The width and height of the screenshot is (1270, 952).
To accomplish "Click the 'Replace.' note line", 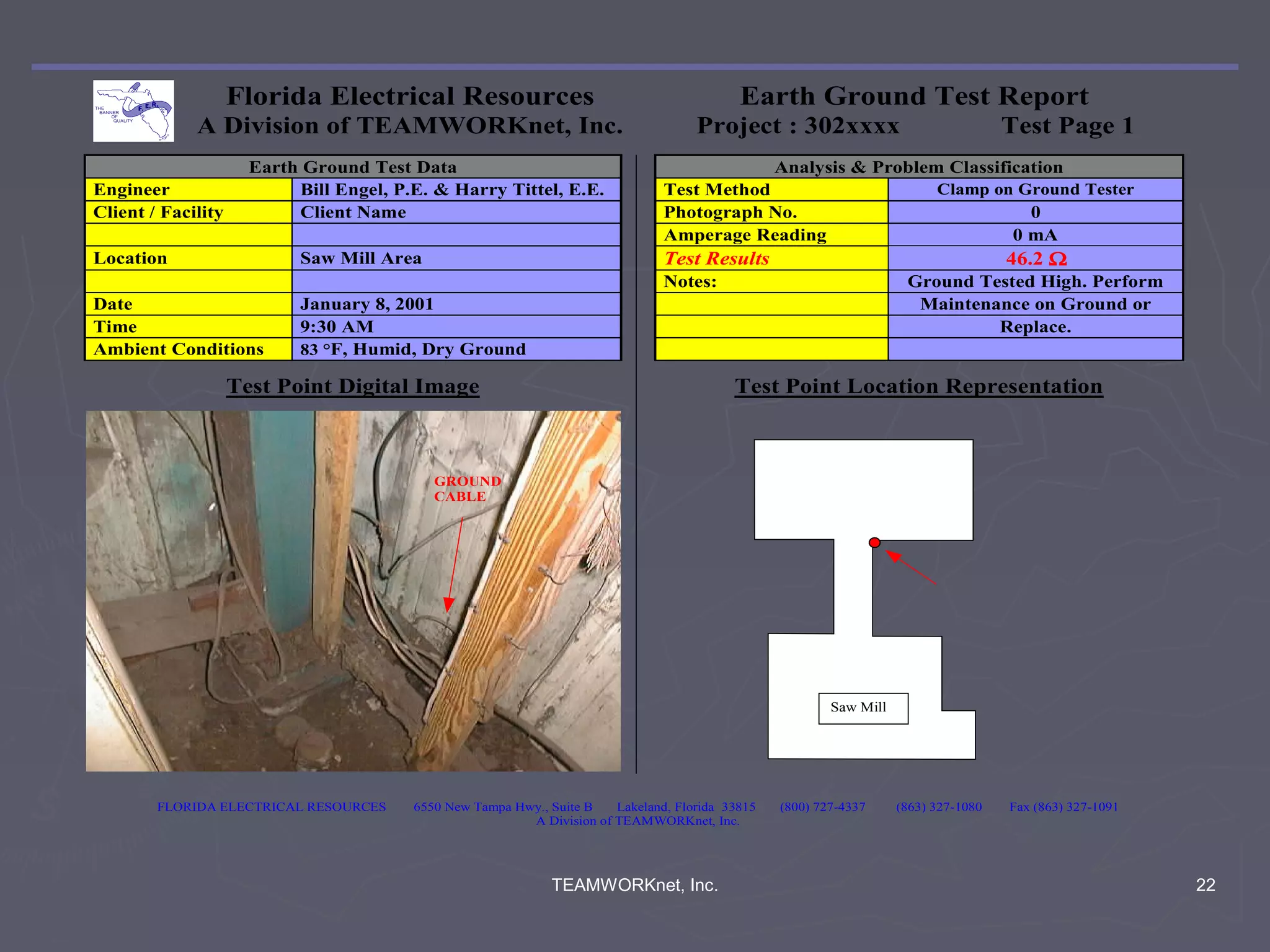I will (1035, 327).
